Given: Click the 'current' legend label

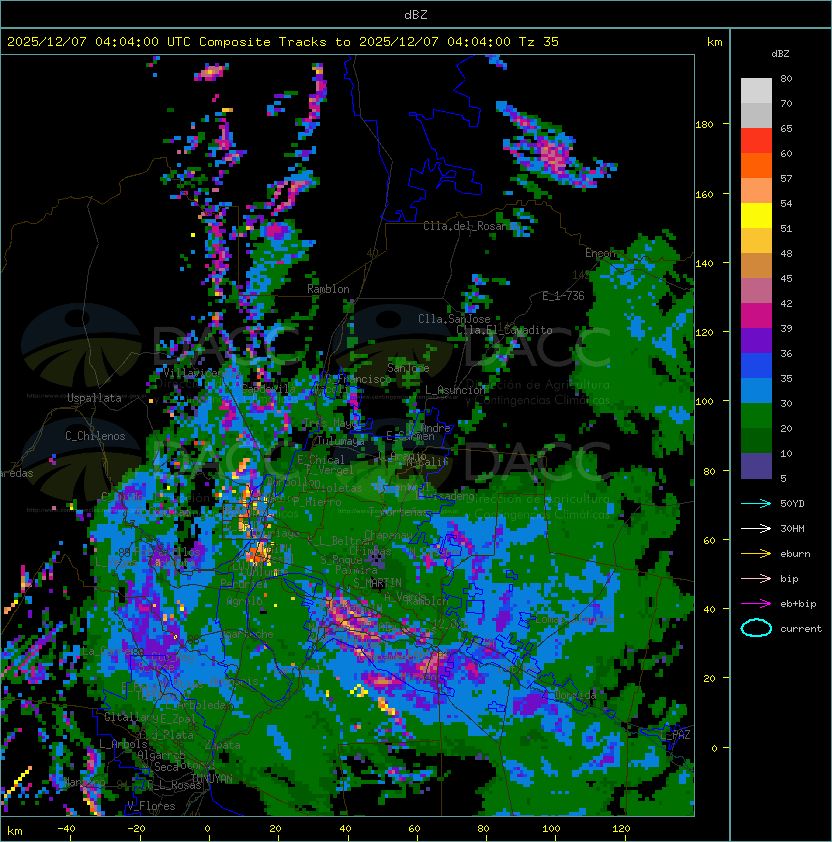Looking at the screenshot, I should [x=801, y=628].
